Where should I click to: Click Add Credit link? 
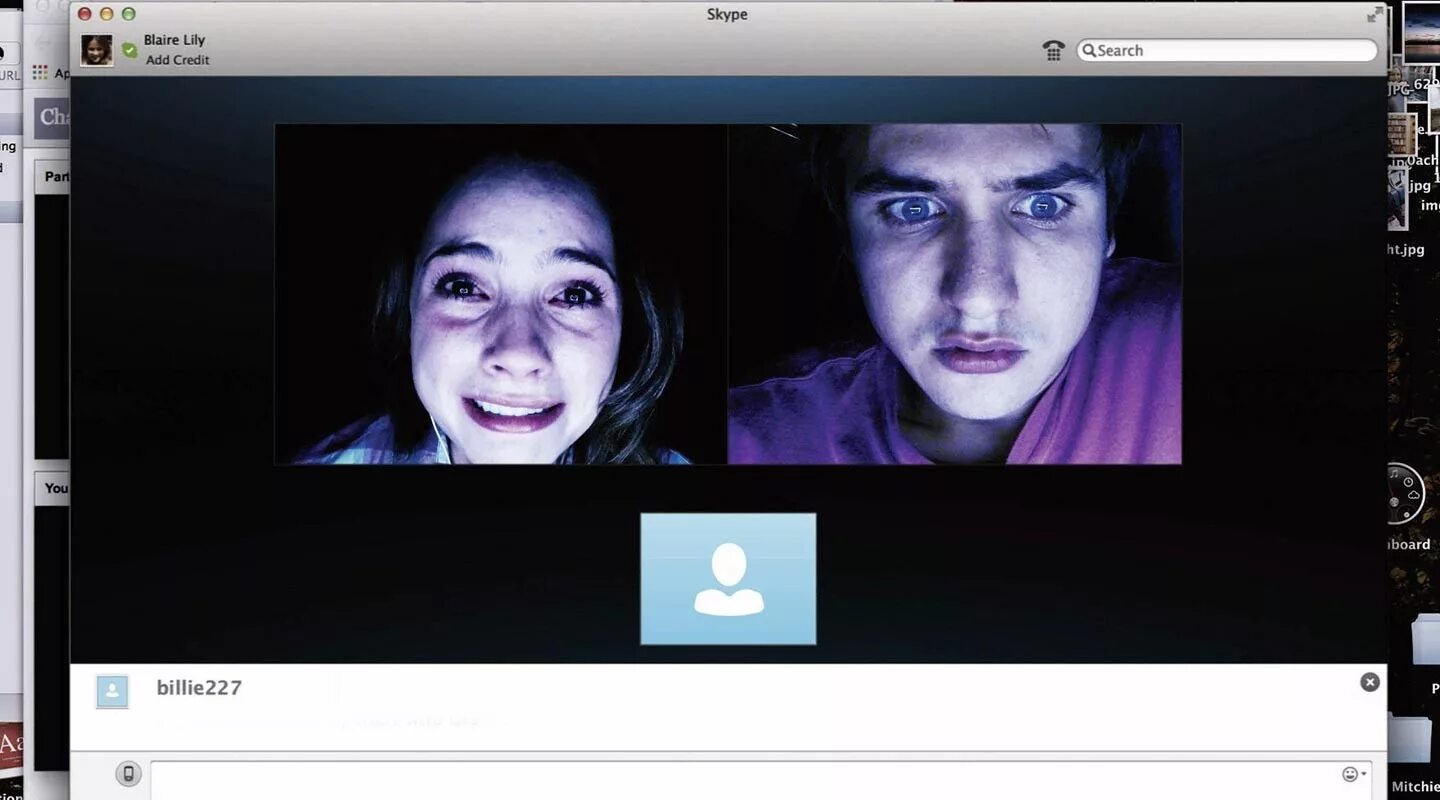177,60
